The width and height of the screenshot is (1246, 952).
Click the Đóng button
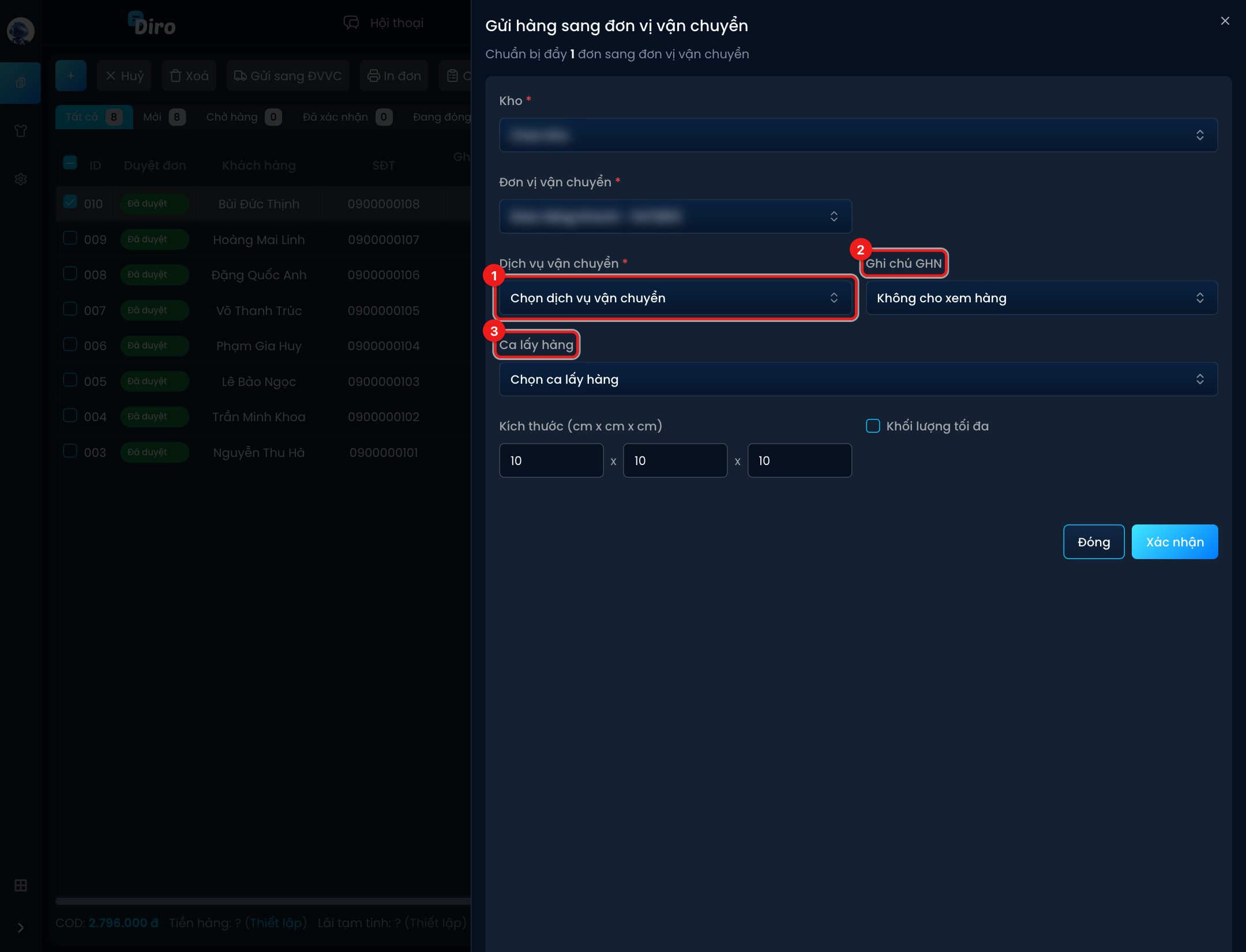[1094, 542]
